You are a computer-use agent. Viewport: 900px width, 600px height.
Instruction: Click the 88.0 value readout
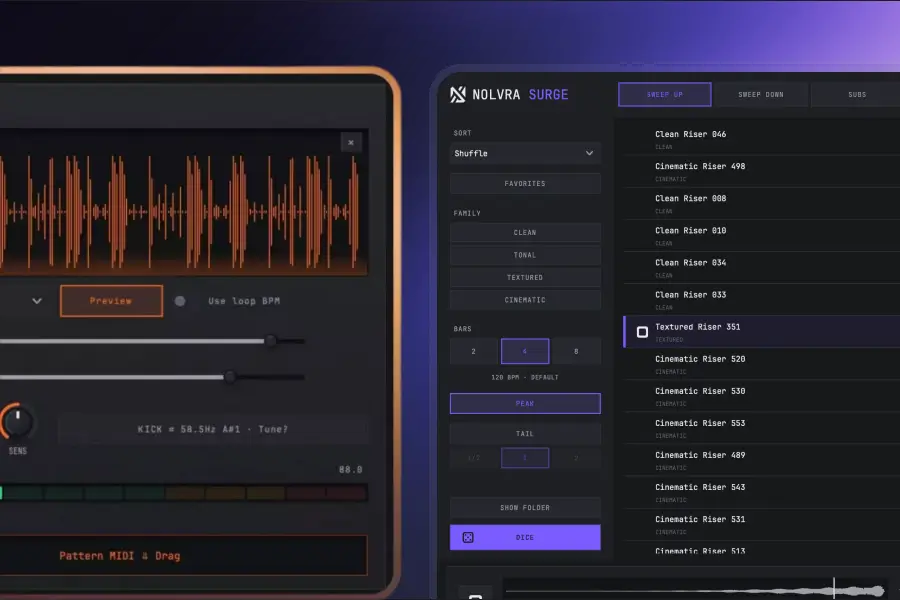[351, 470]
